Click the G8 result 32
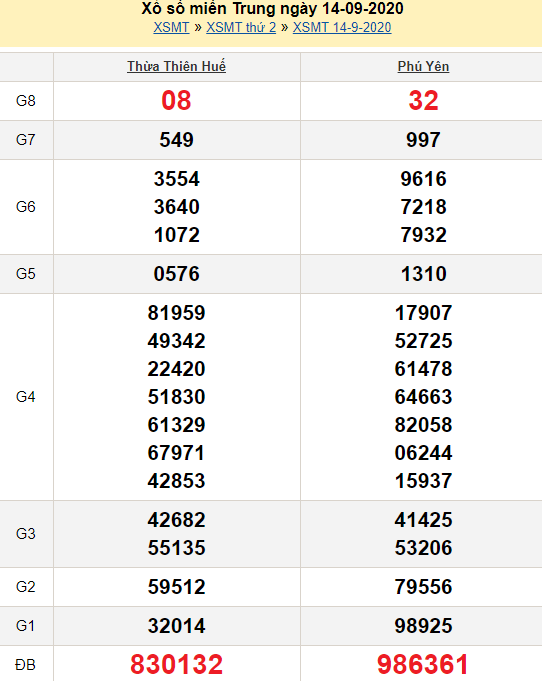This screenshot has width=542, height=681. (x=423, y=101)
